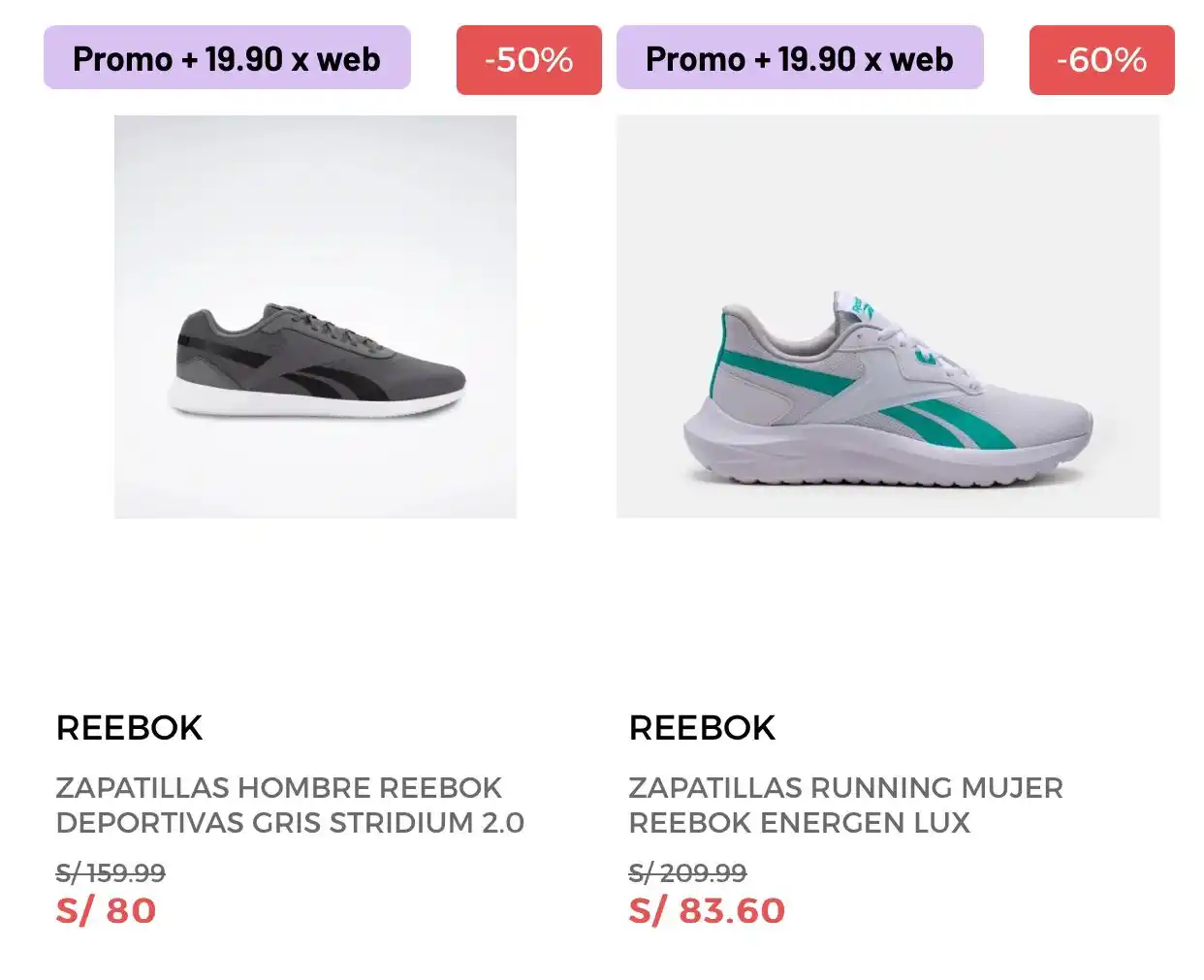The height and width of the screenshot is (980, 1204).
Task: Select the S/ 83.60 sale price
Action: pos(707,911)
